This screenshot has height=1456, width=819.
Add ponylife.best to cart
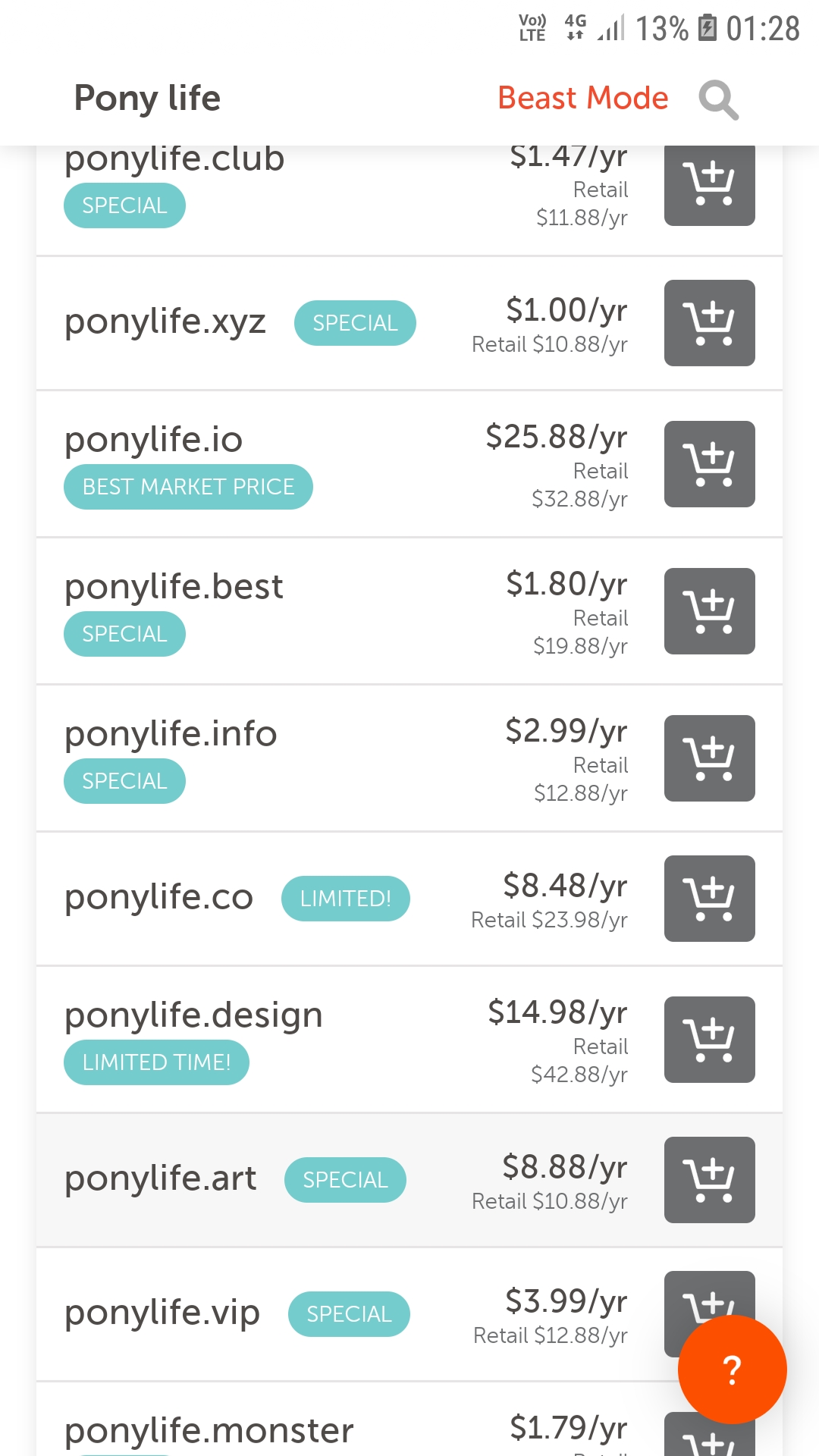(x=709, y=611)
